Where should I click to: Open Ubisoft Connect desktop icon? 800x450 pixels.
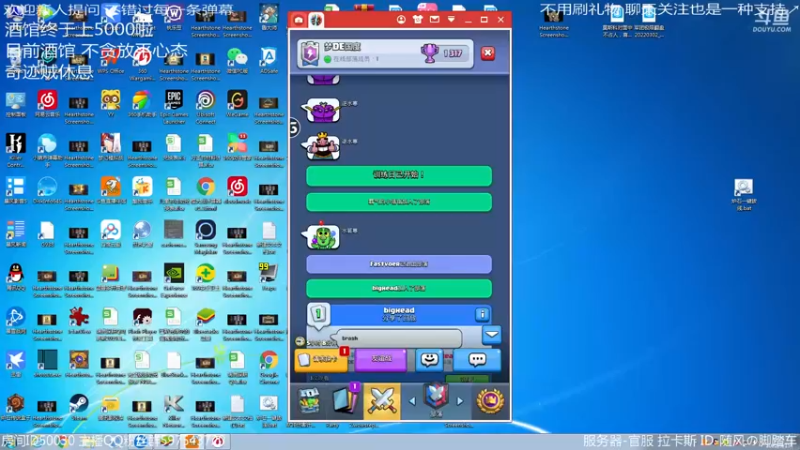click(206, 106)
